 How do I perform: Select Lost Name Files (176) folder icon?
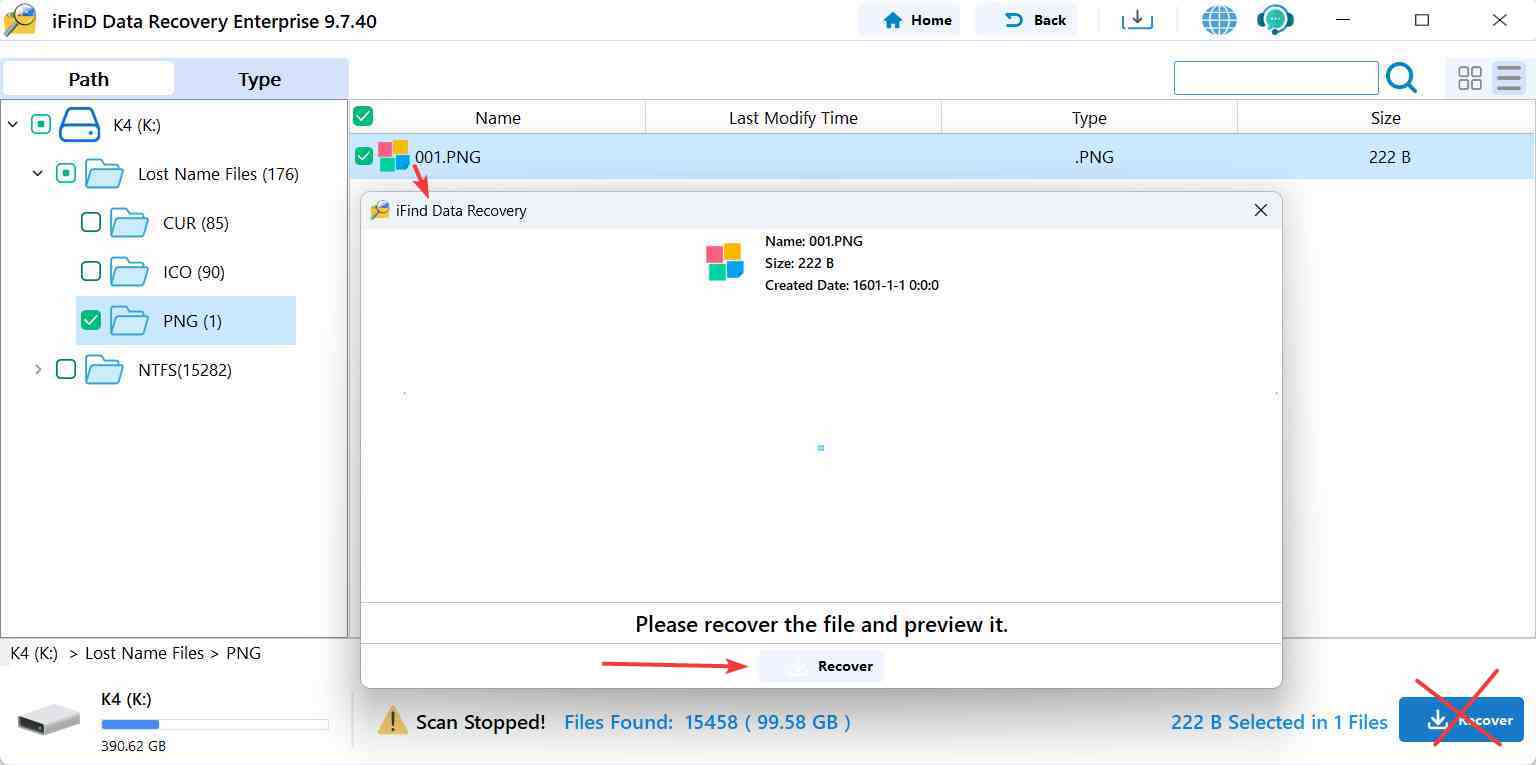(104, 174)
